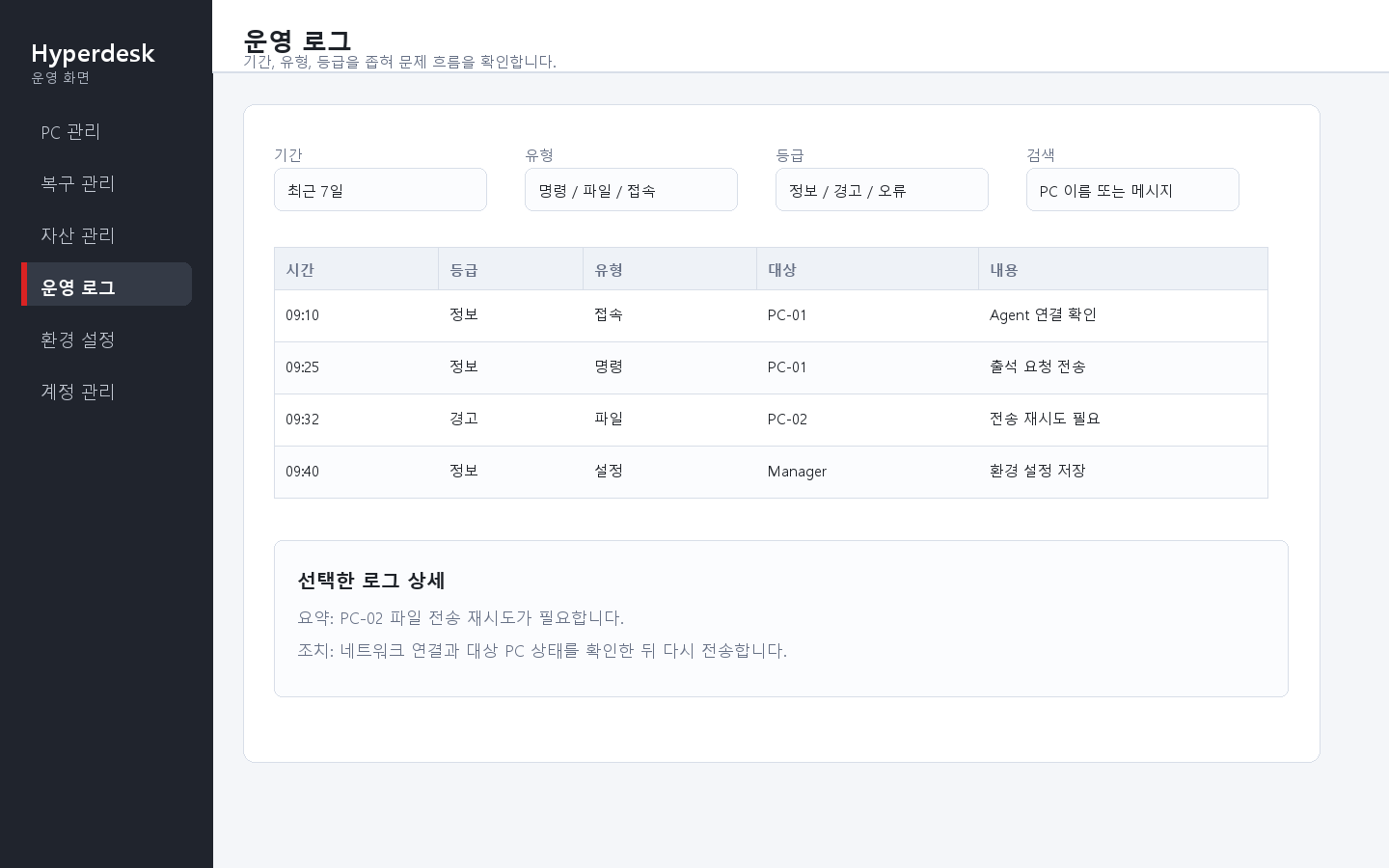Select 자산 관리 in the sidebar
The width and height of the screenshot is (1389, 868).
click(106, 236)
